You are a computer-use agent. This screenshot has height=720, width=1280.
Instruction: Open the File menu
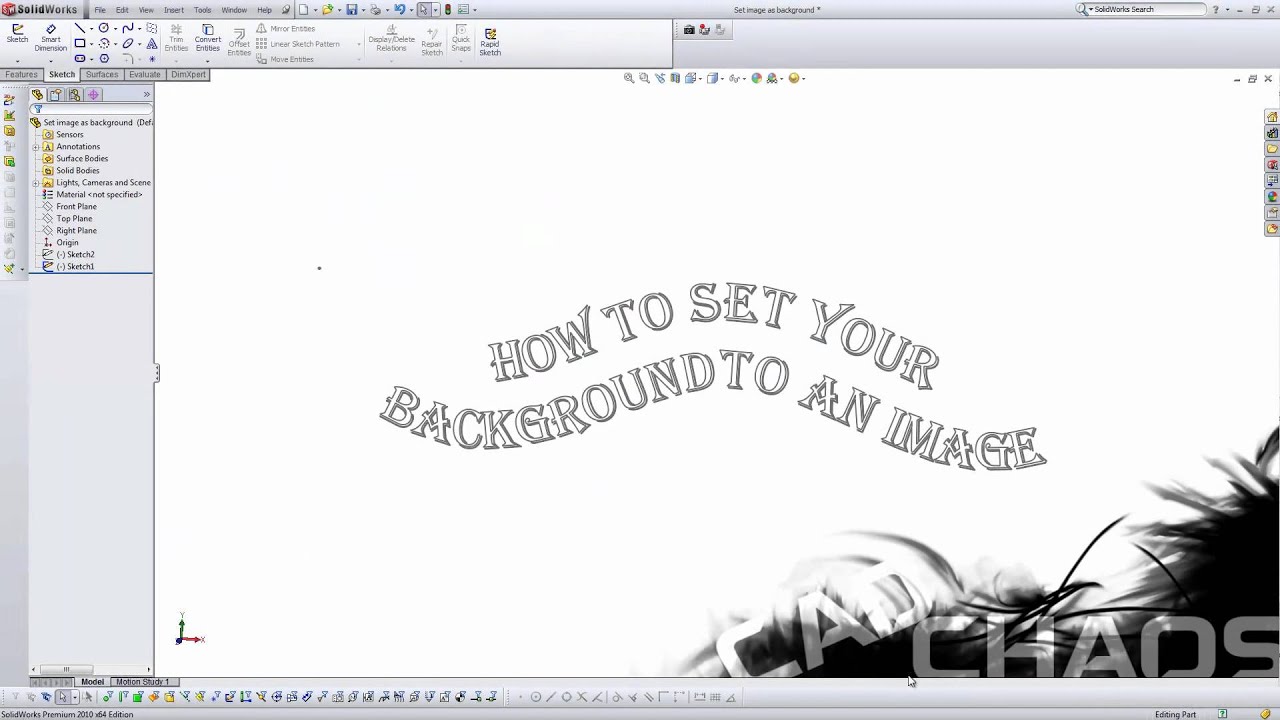pos(100,10)
